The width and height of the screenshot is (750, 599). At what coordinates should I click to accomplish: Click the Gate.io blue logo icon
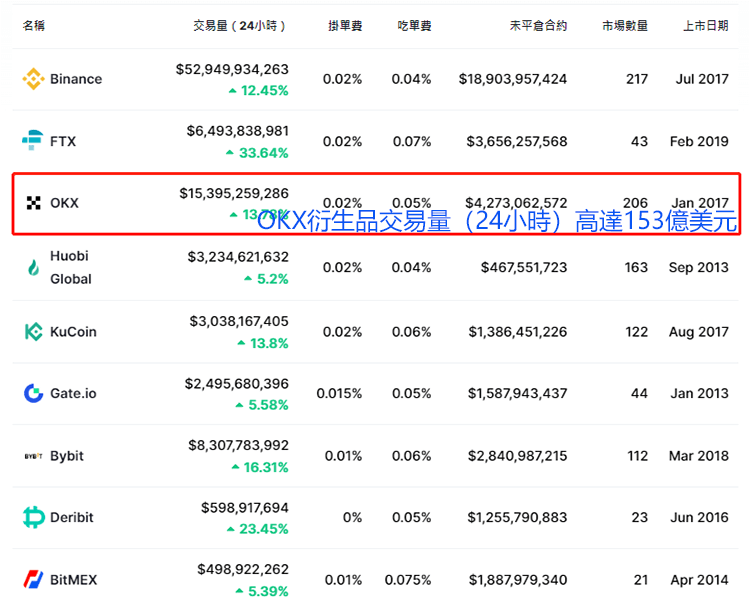click(x=33, y=393)
